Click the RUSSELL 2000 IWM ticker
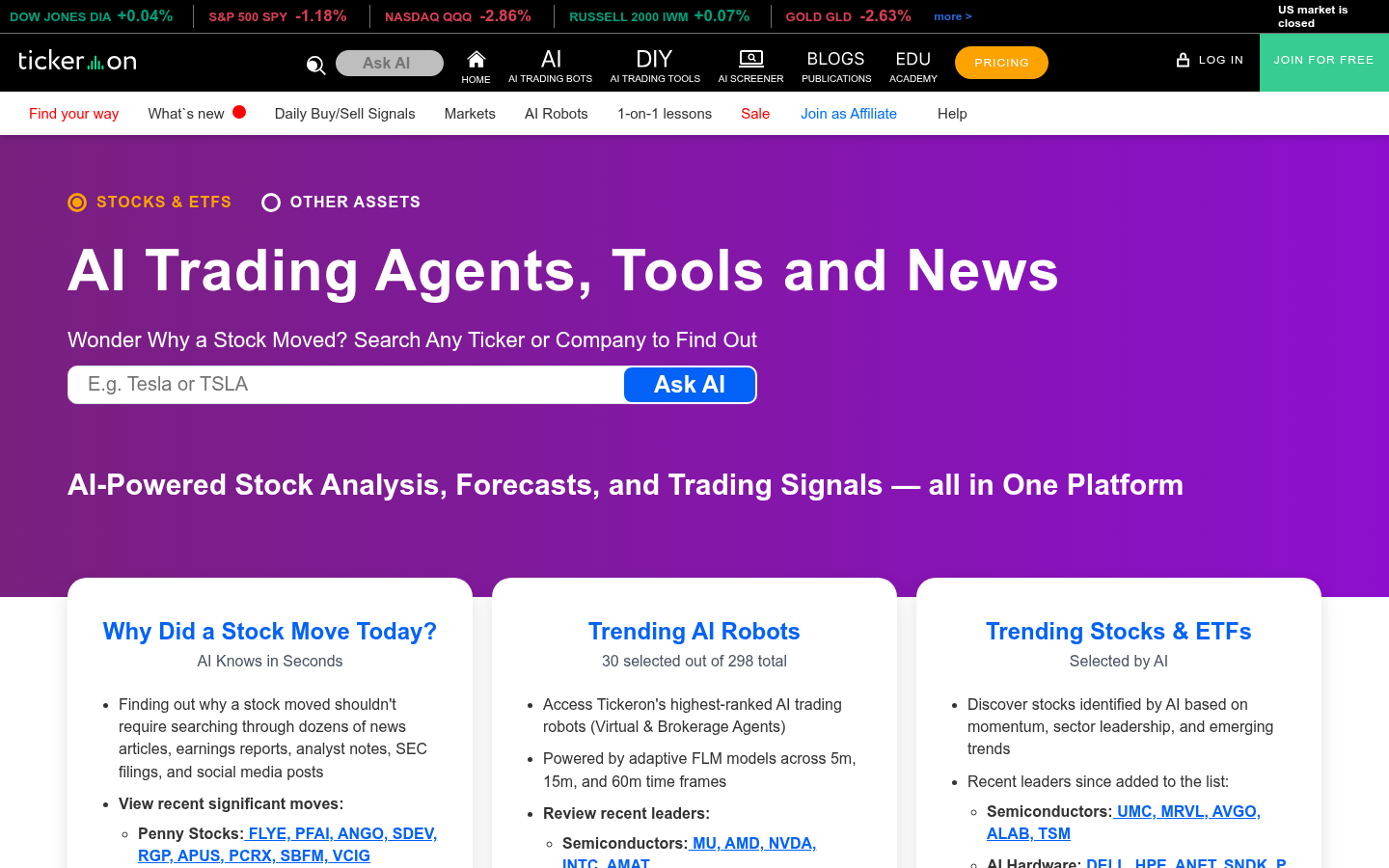 click(660, 16)
